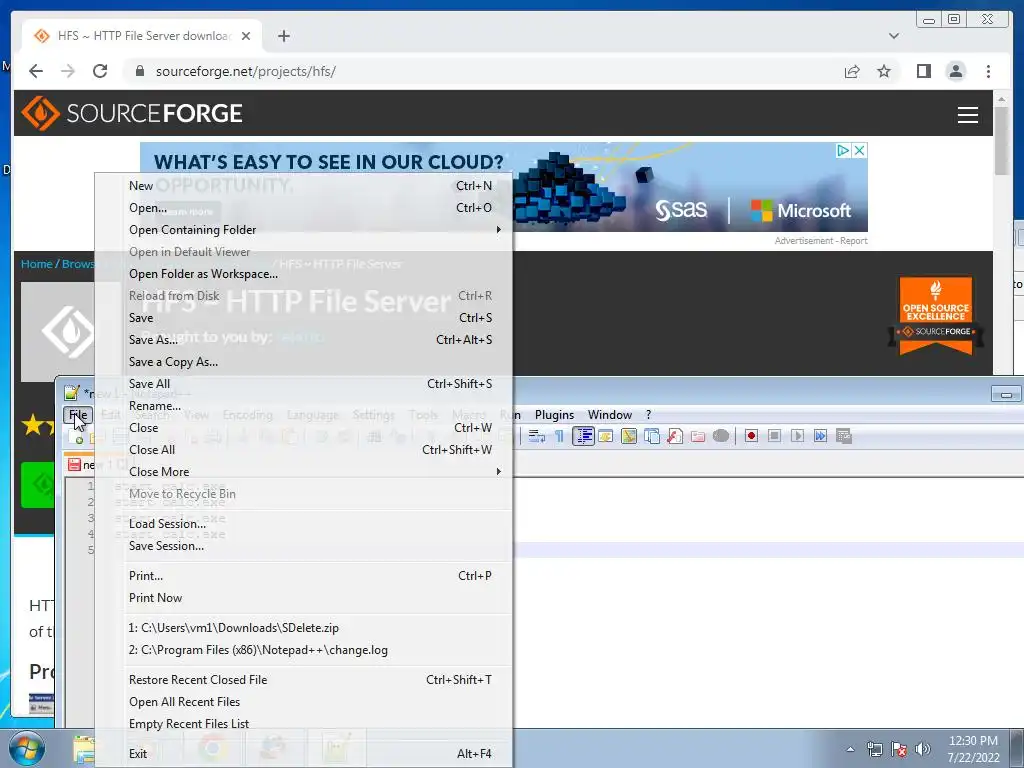The width and height of the screenshot is (1024, 768).
Task: Click Windows Start button
Action: click(x=27, y=748)
